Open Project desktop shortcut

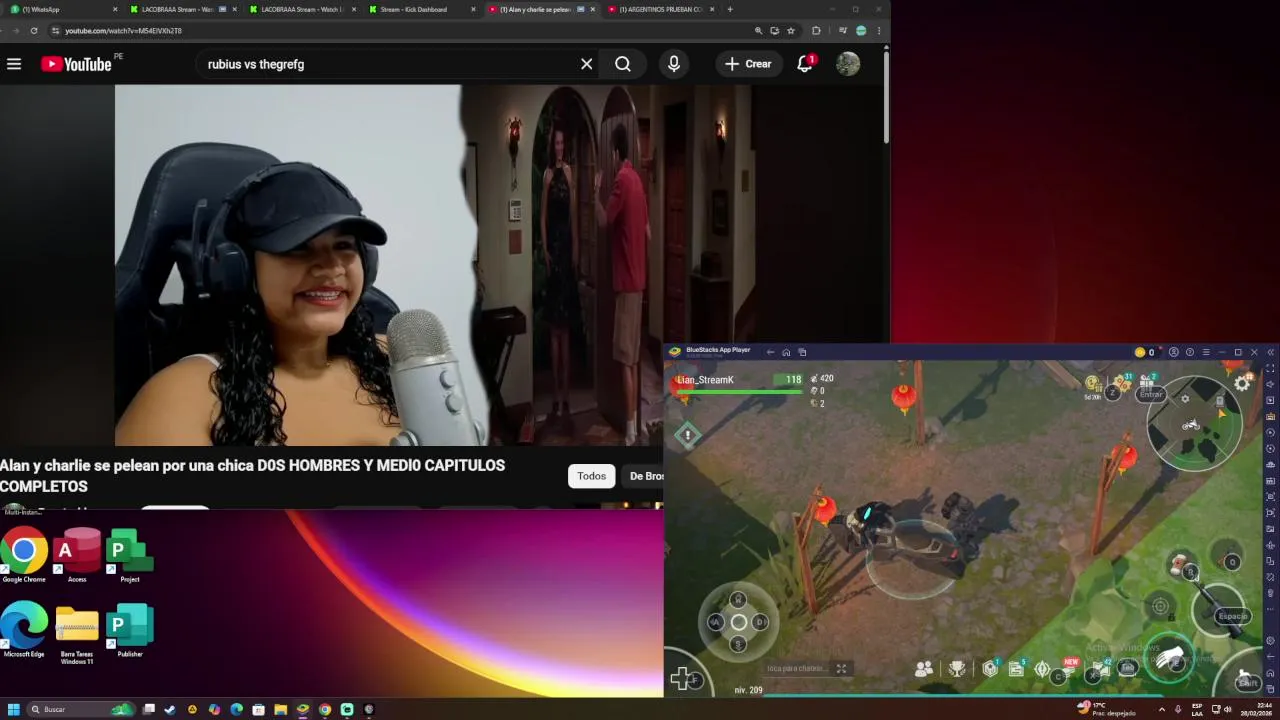coord(130,555)
